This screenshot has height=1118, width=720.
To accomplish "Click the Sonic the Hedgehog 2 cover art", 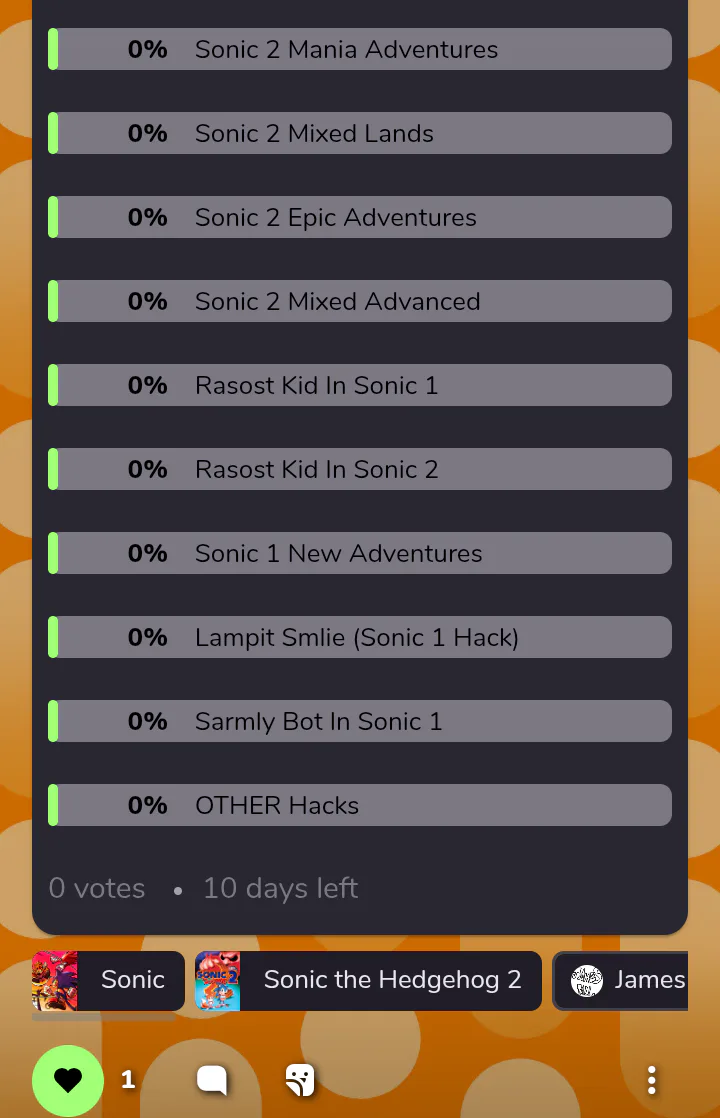I will [x=217, y=980].
